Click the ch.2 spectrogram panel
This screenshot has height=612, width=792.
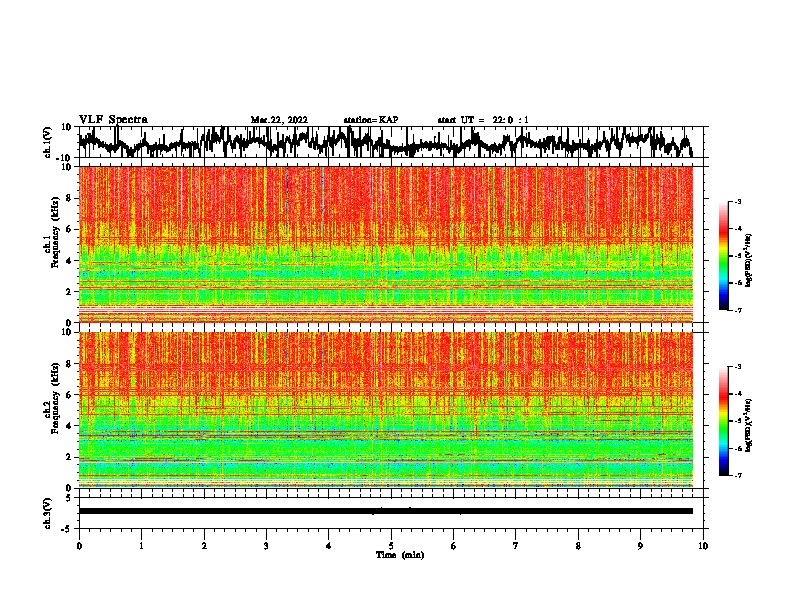[386, 409]
